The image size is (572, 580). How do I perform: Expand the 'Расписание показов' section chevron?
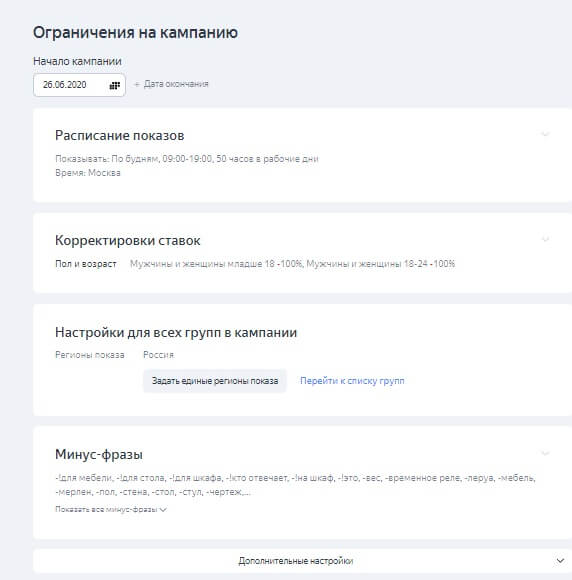coord(545,134)
